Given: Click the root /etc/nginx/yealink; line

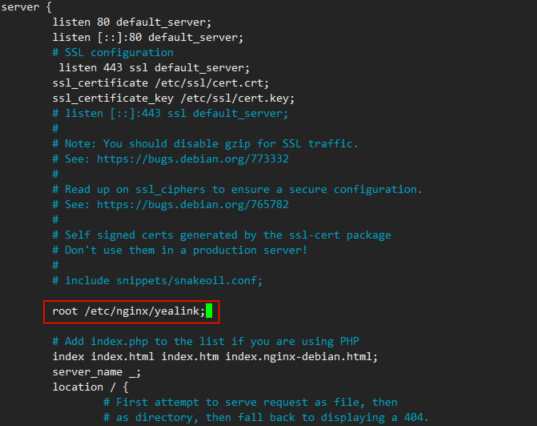Looking at the screenshot, I should tap(128, 311).
